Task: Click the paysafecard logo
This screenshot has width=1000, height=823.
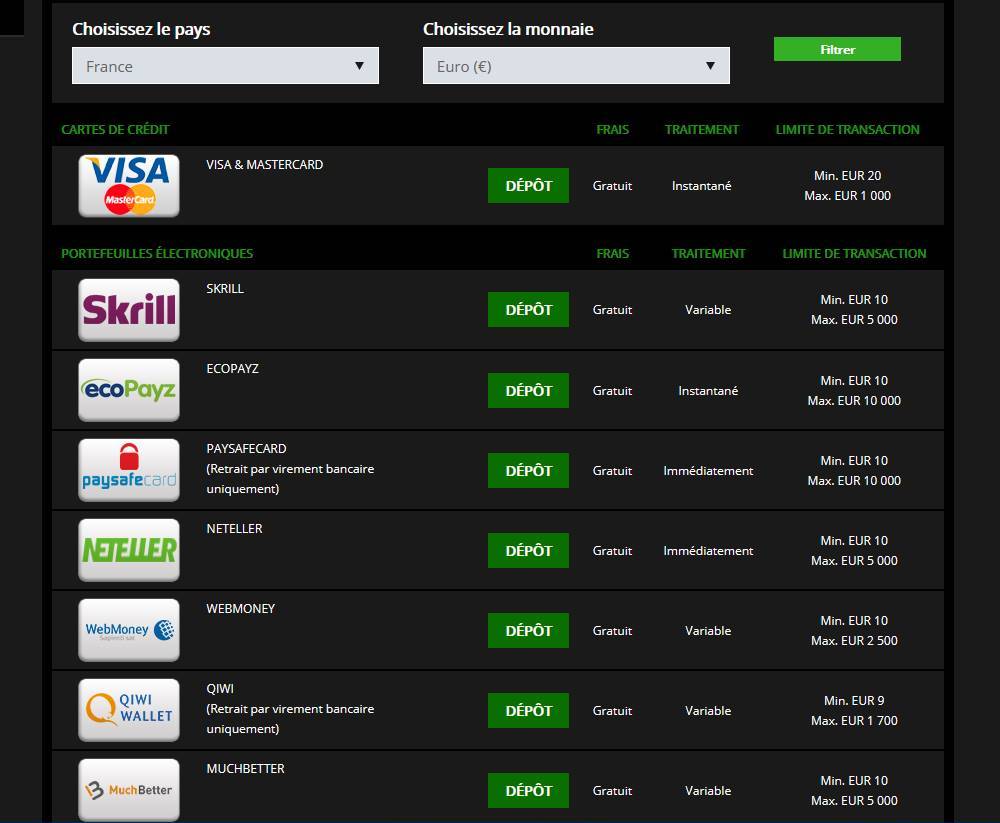Action: [x=129, y=470]
